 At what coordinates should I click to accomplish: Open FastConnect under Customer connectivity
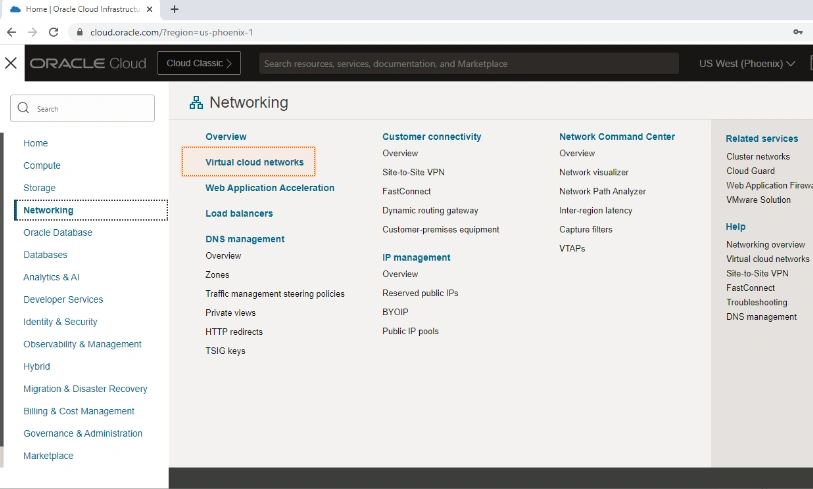406,191
